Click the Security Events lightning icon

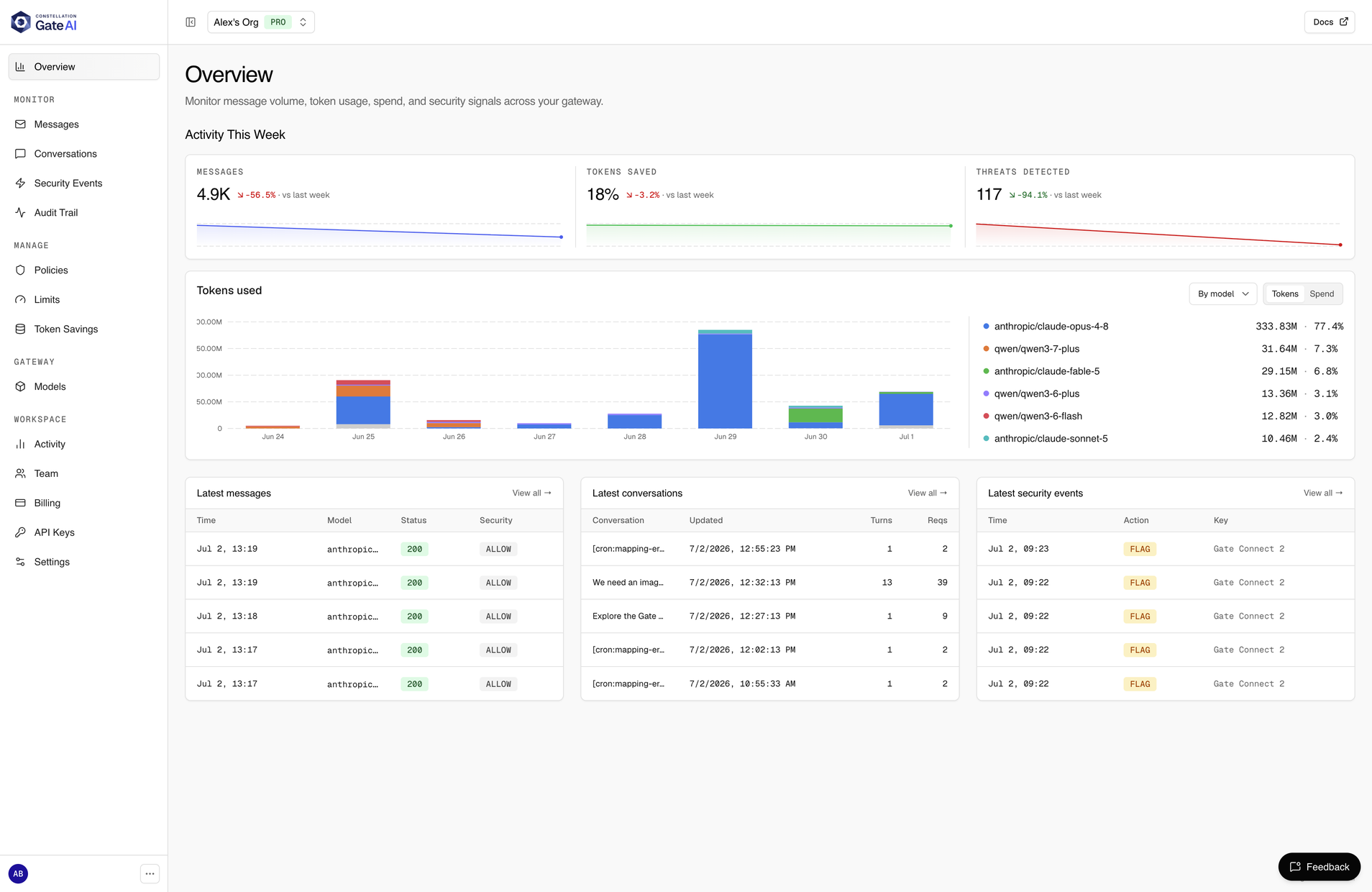click(20, 183)
